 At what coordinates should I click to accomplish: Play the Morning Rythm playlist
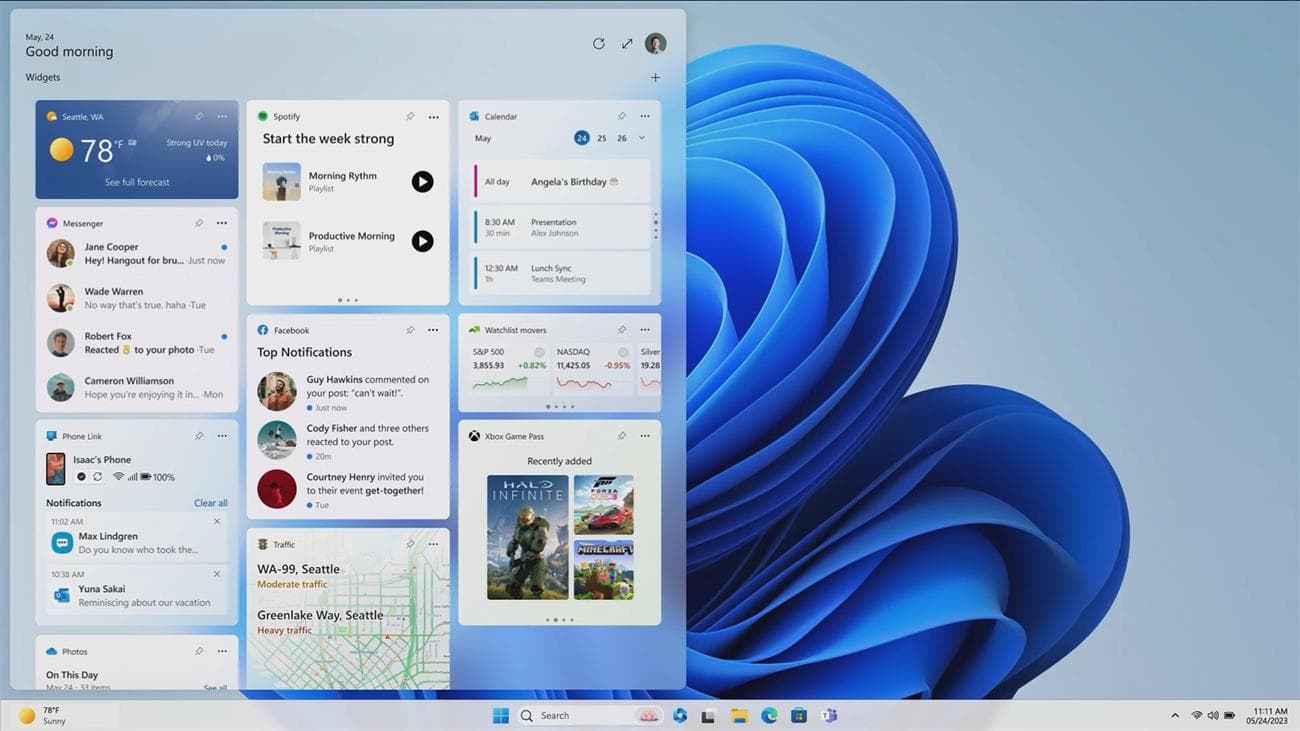click(x=422, y=181)
